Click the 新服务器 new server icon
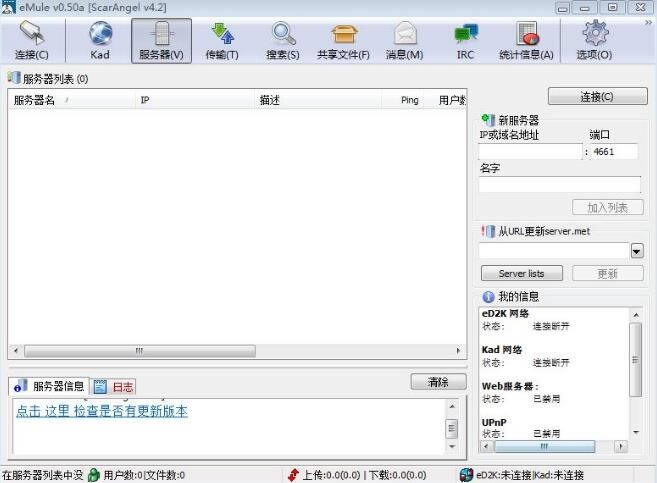Screen dimensions: 657x483 pos(488,120)
